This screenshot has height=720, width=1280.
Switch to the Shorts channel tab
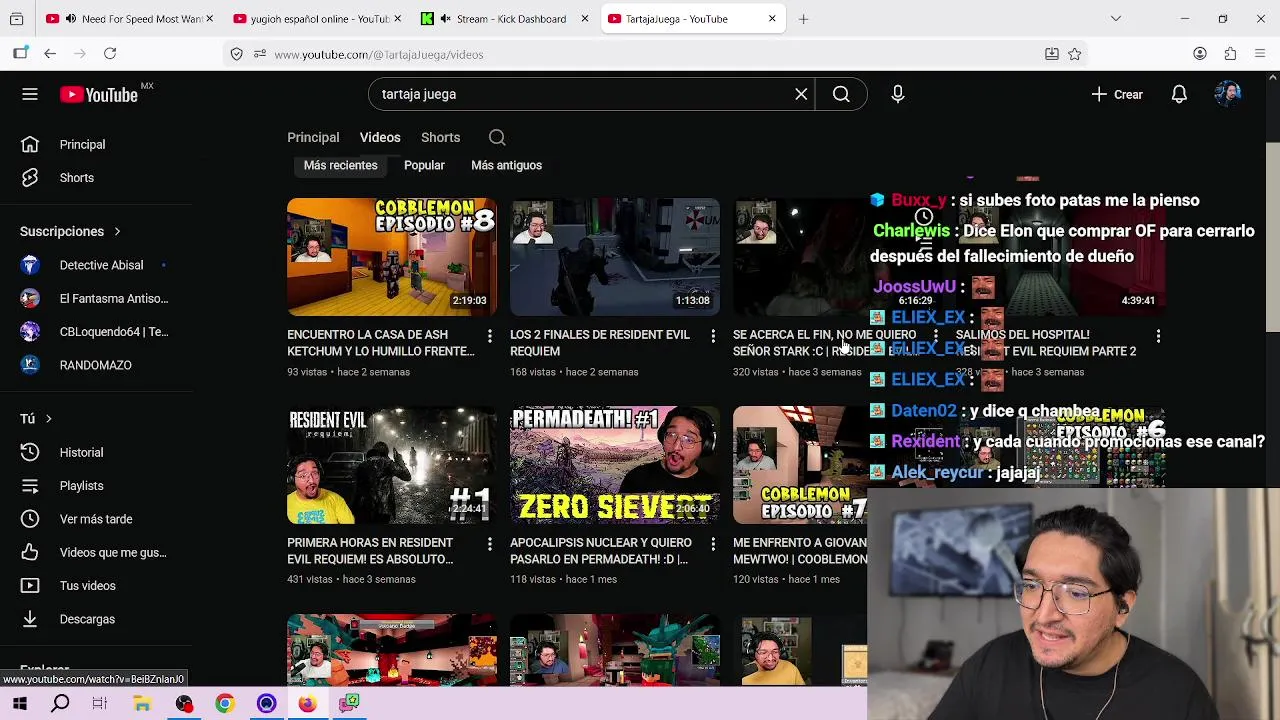[440, 137]
